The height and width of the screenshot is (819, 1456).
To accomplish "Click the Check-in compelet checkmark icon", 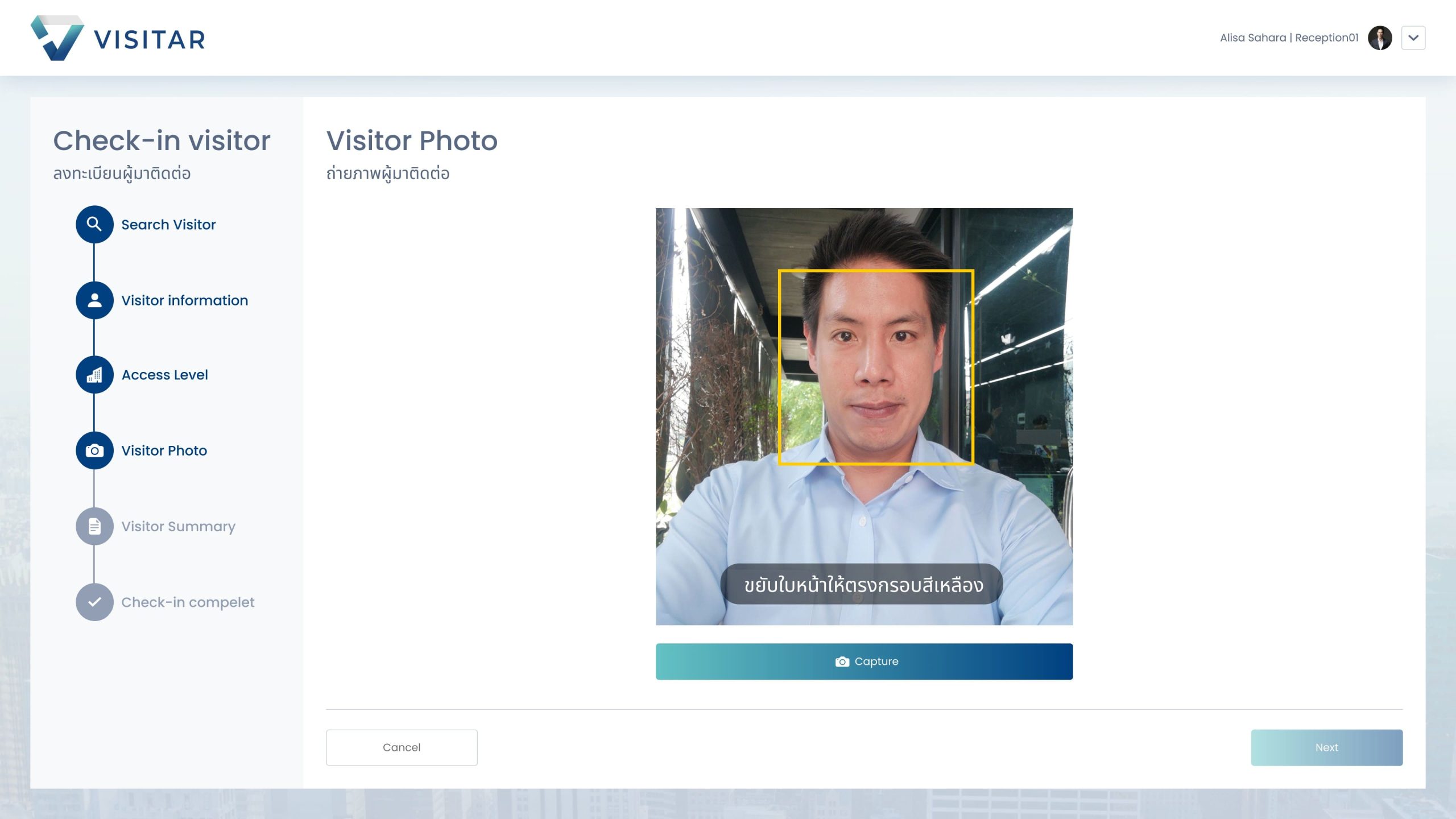I will (94, 602).
